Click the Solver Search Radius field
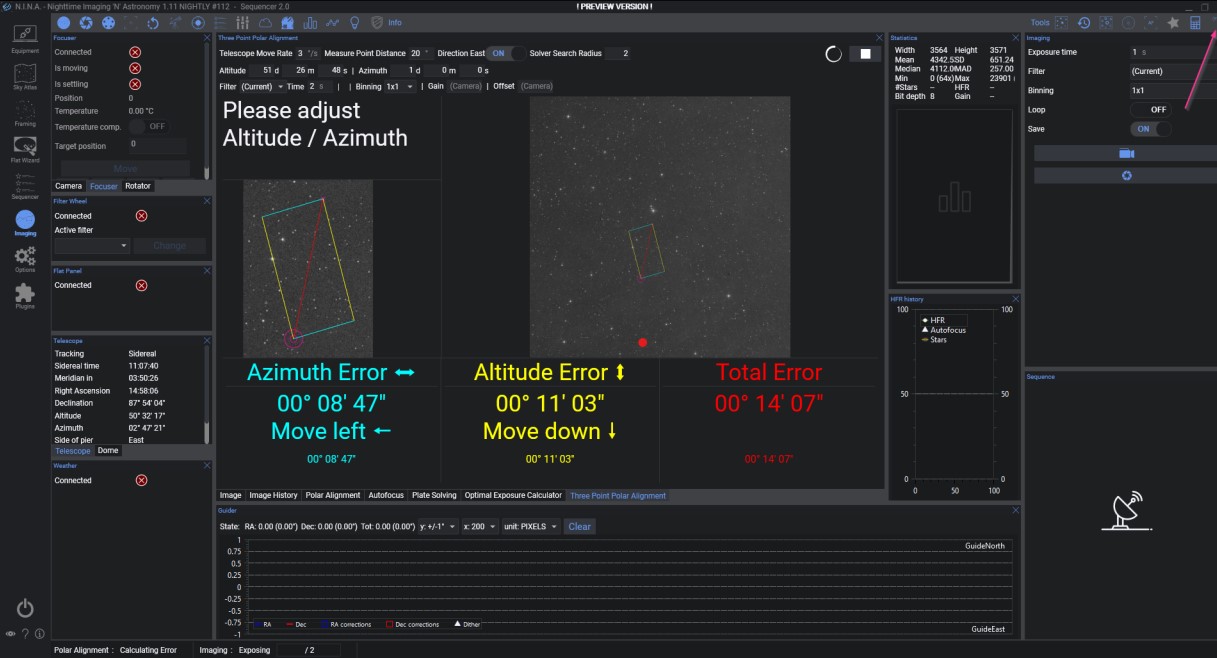Screen dimensions: 1217x658 (x=619, y=53)
